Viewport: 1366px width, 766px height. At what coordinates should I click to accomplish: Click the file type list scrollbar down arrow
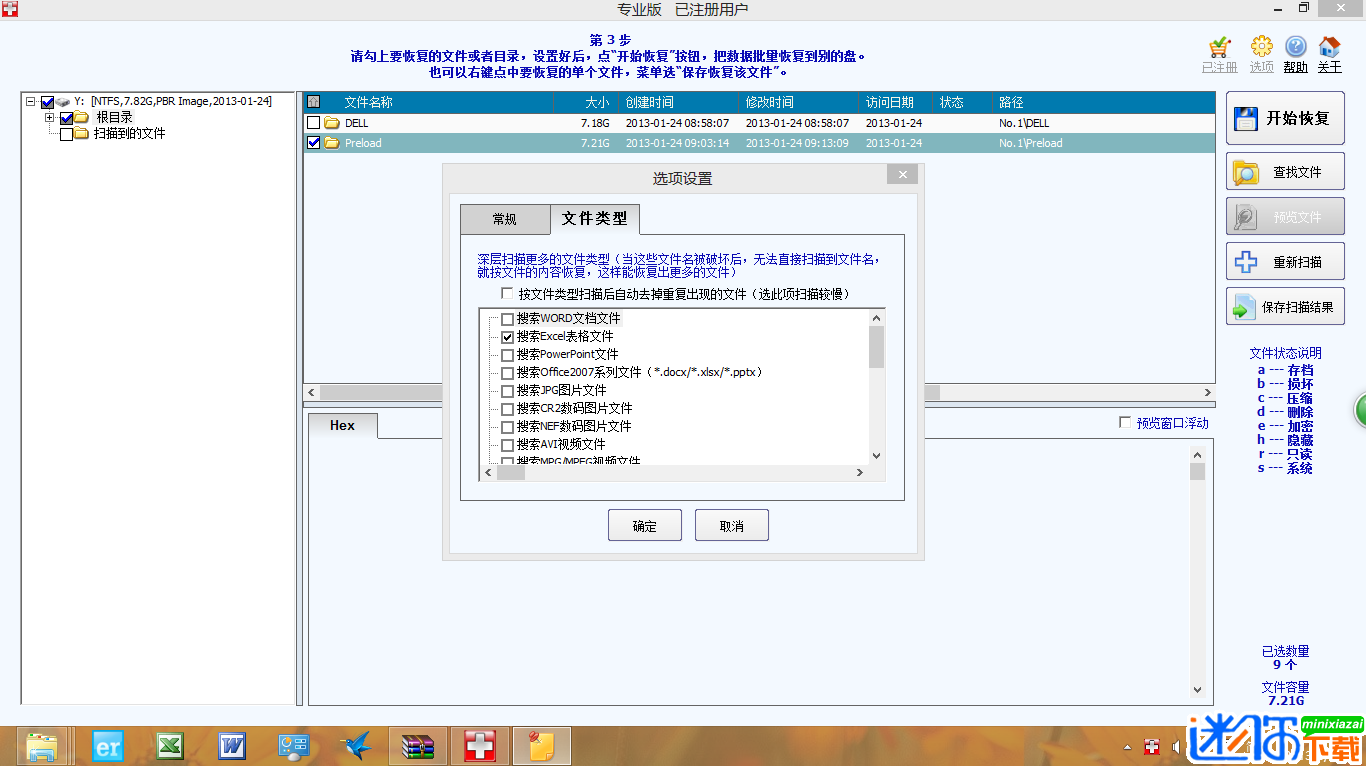(x=877, y=456)
